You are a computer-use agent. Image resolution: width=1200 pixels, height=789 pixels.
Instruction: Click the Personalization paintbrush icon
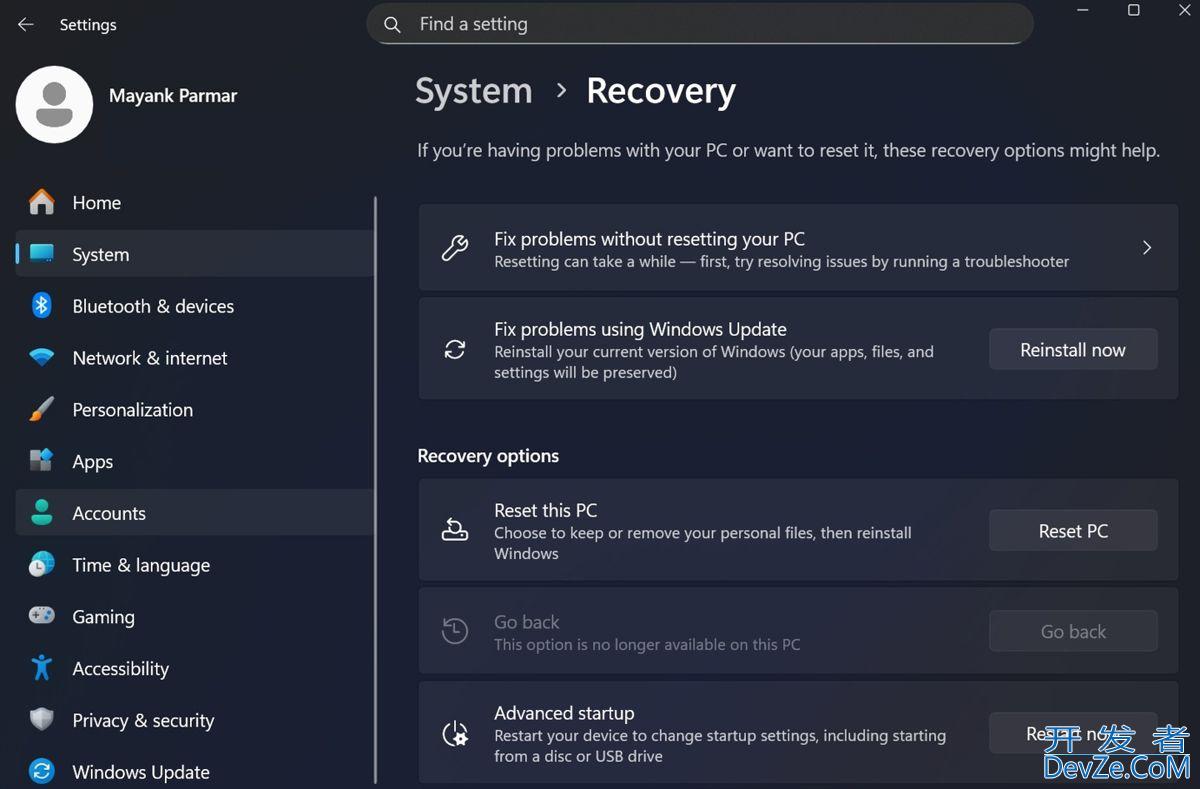pyautogui.click(x=42, y=410)
